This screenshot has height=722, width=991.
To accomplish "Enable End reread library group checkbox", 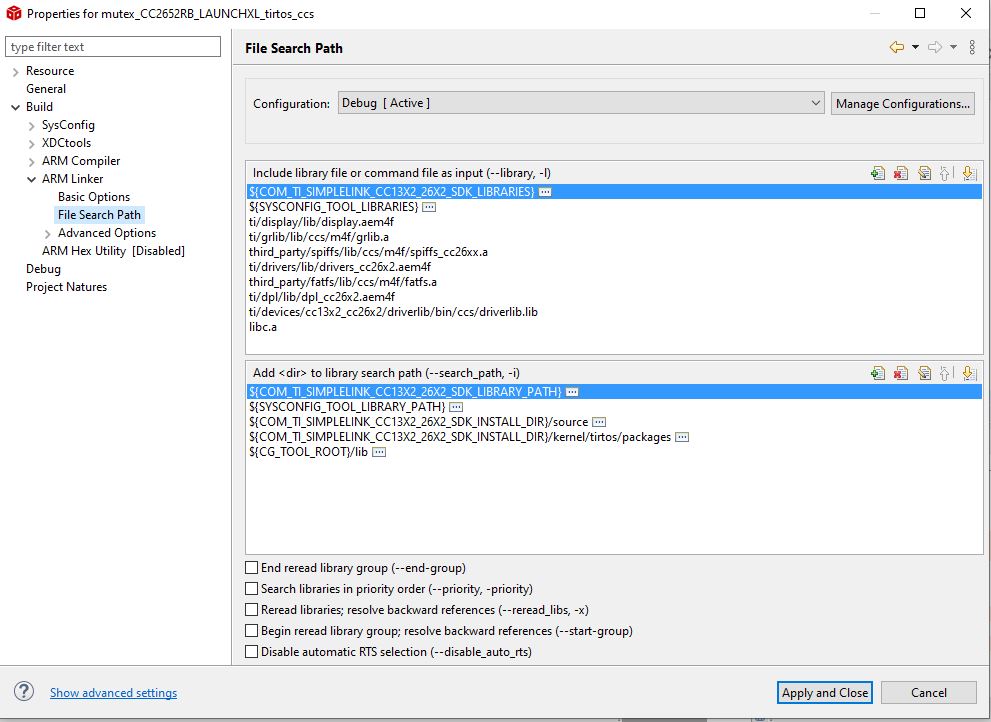I will (252, 568).
